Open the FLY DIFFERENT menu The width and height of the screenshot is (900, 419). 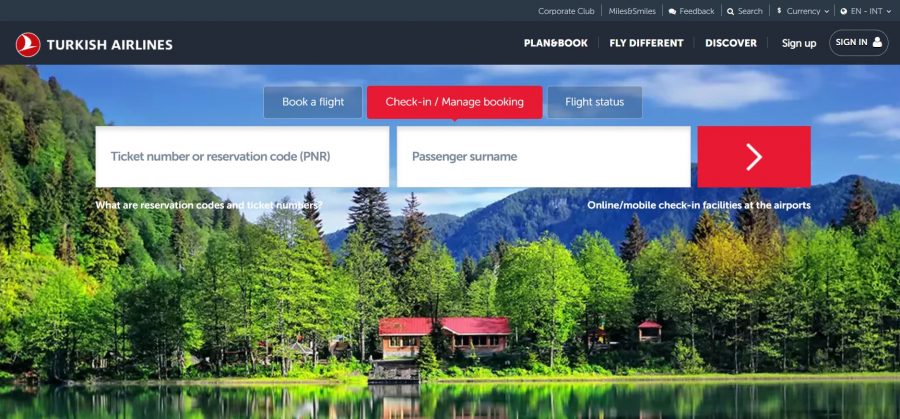click(646, 43)
